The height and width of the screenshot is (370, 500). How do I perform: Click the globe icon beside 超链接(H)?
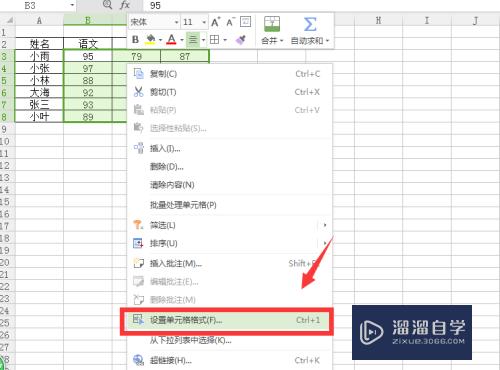pos(138,360)
